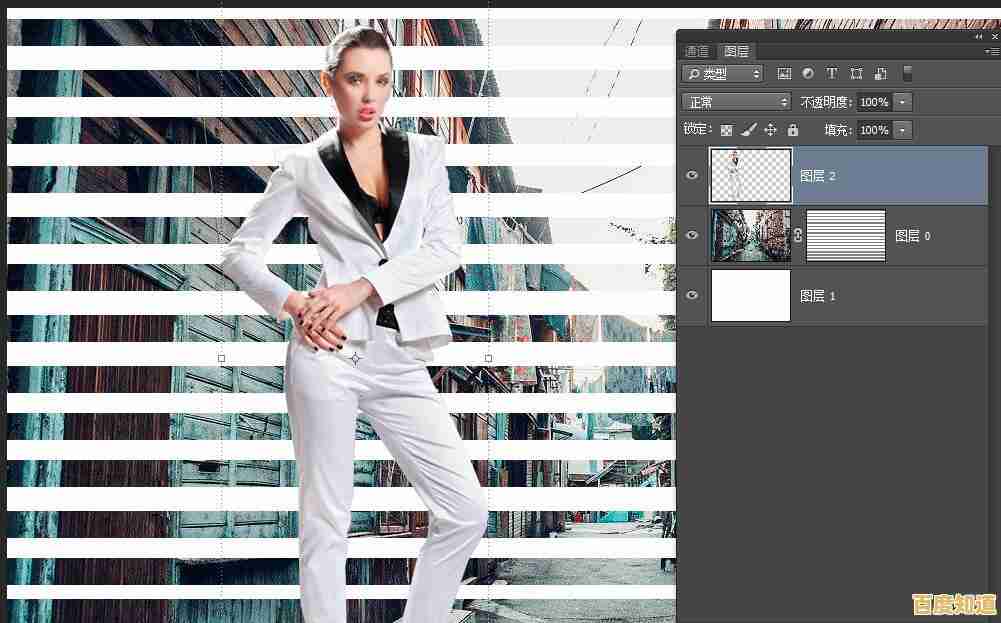Open the 正常 blend mode dropdown
The image size is (1001, 623).
737,102
